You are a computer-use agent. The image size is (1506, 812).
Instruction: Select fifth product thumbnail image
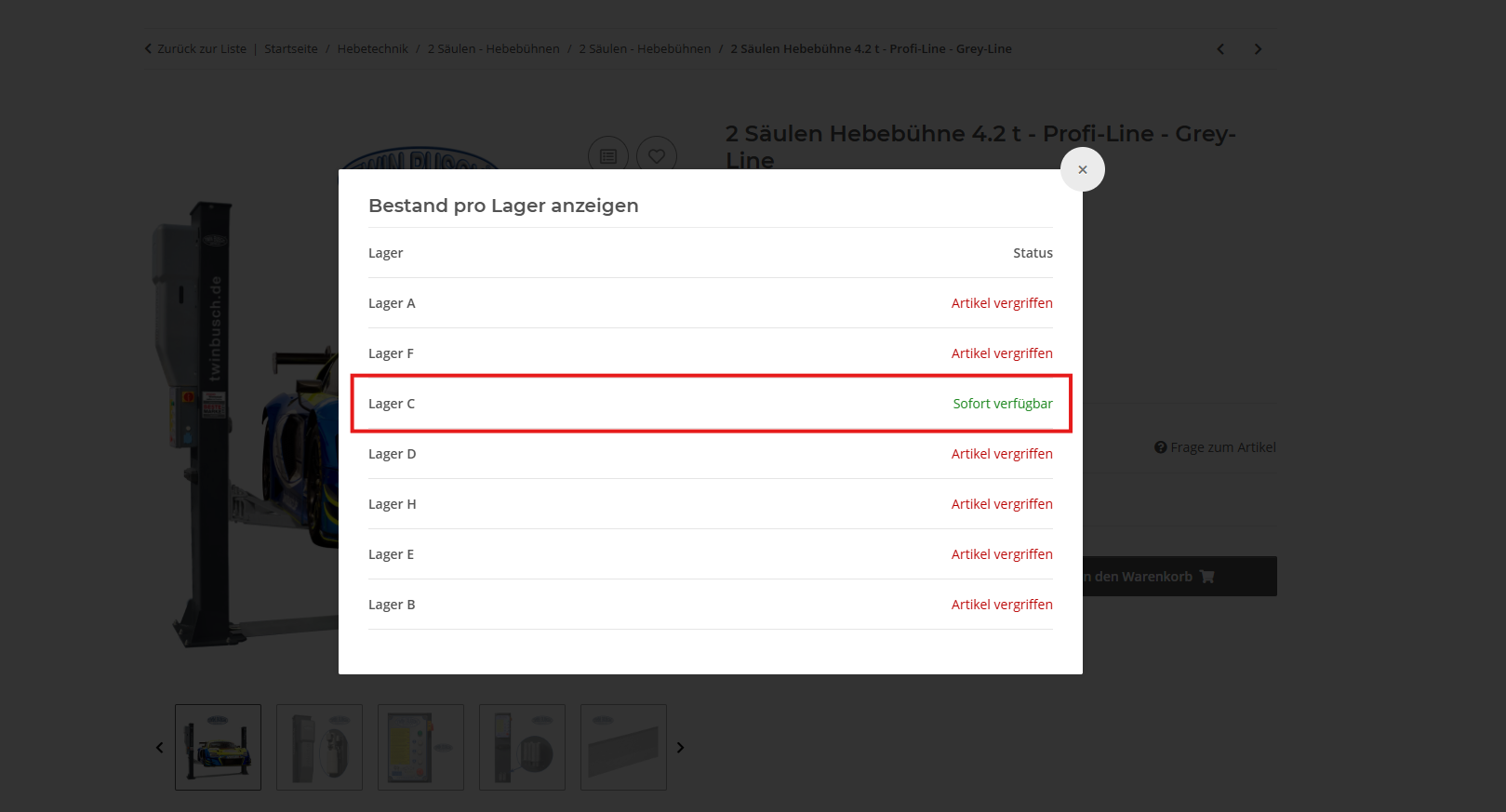tap(623, 747)
